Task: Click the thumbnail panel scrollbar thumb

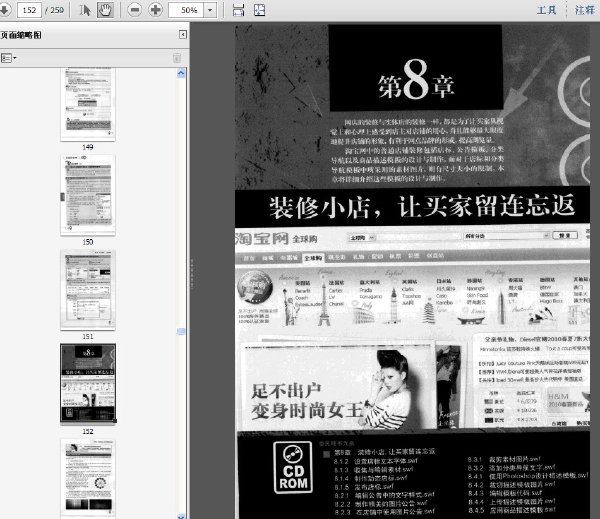Action: 181,331
